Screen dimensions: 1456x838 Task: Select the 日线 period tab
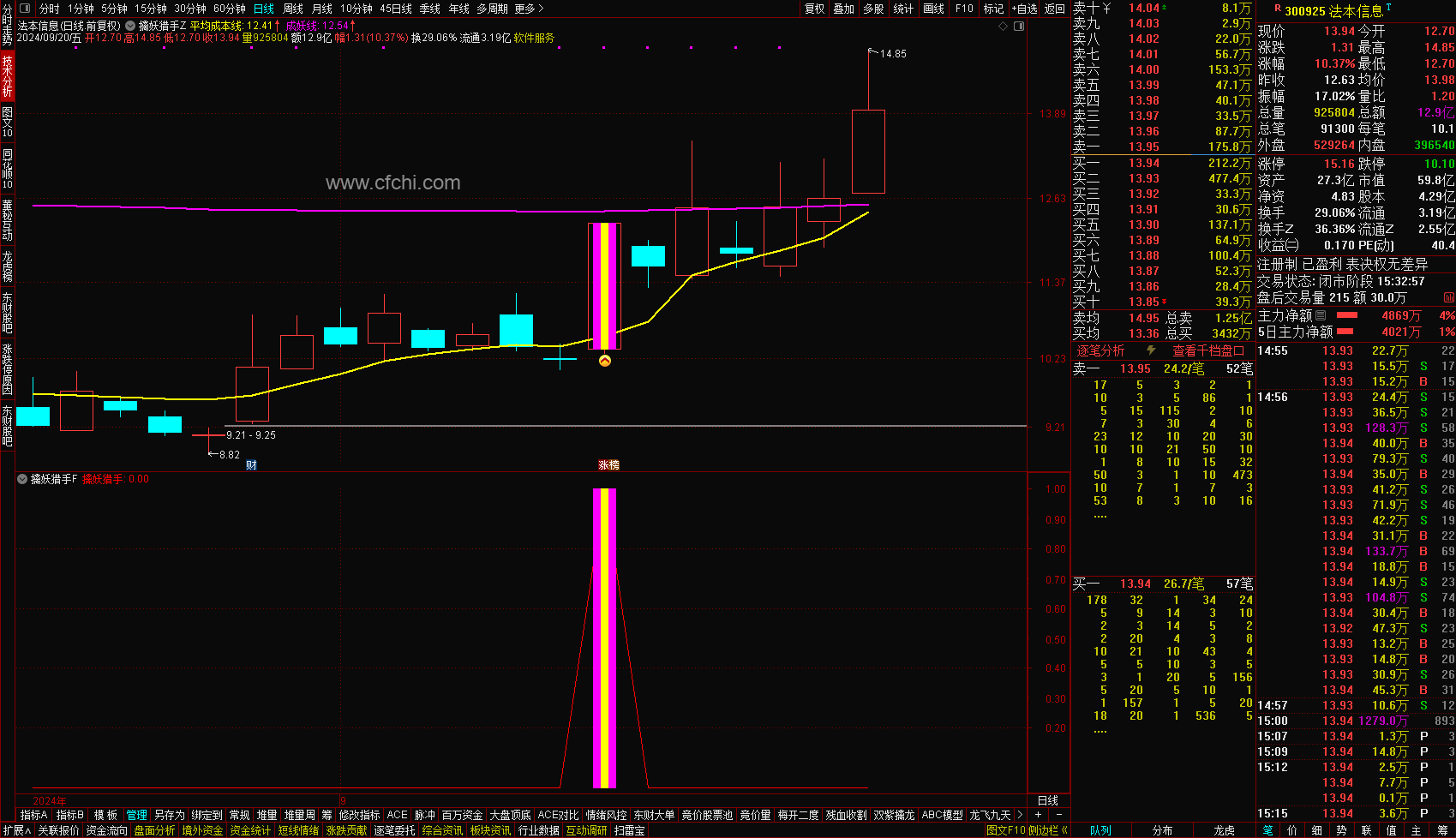[x=264, y=9]
